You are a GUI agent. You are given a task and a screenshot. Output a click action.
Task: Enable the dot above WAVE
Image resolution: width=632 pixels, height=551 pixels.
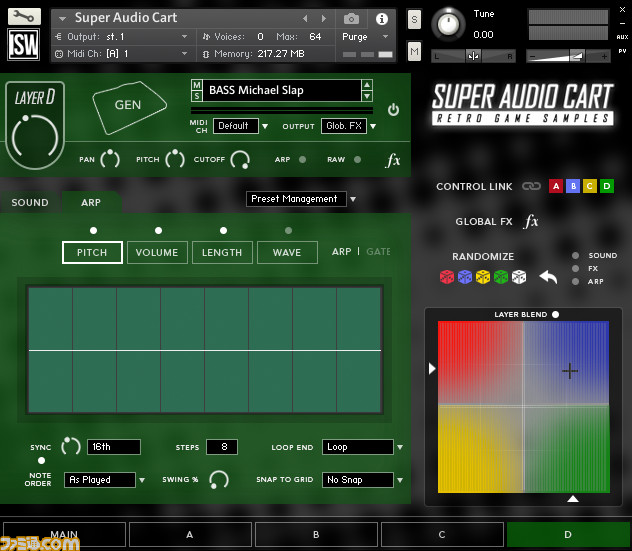(288, 231)
